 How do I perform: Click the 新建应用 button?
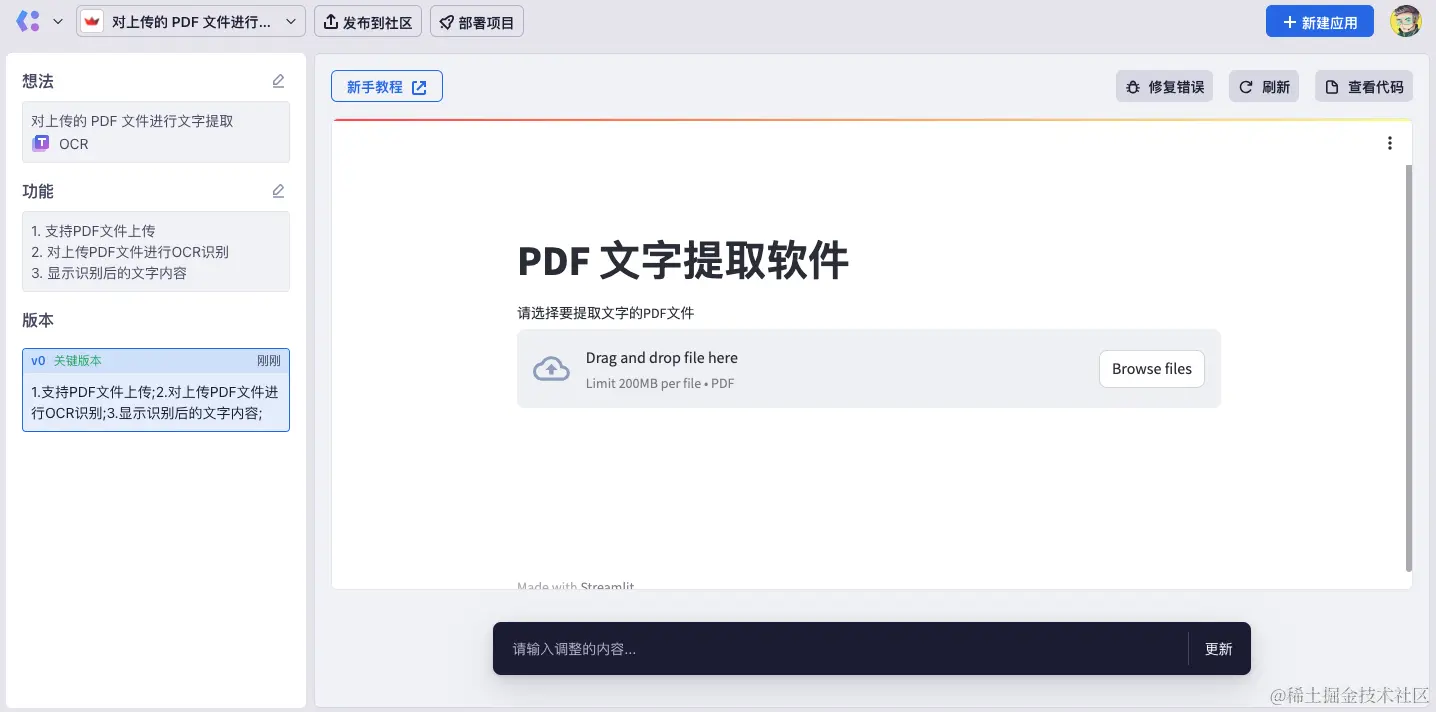pyautogui.click(x=1319, y=22)
